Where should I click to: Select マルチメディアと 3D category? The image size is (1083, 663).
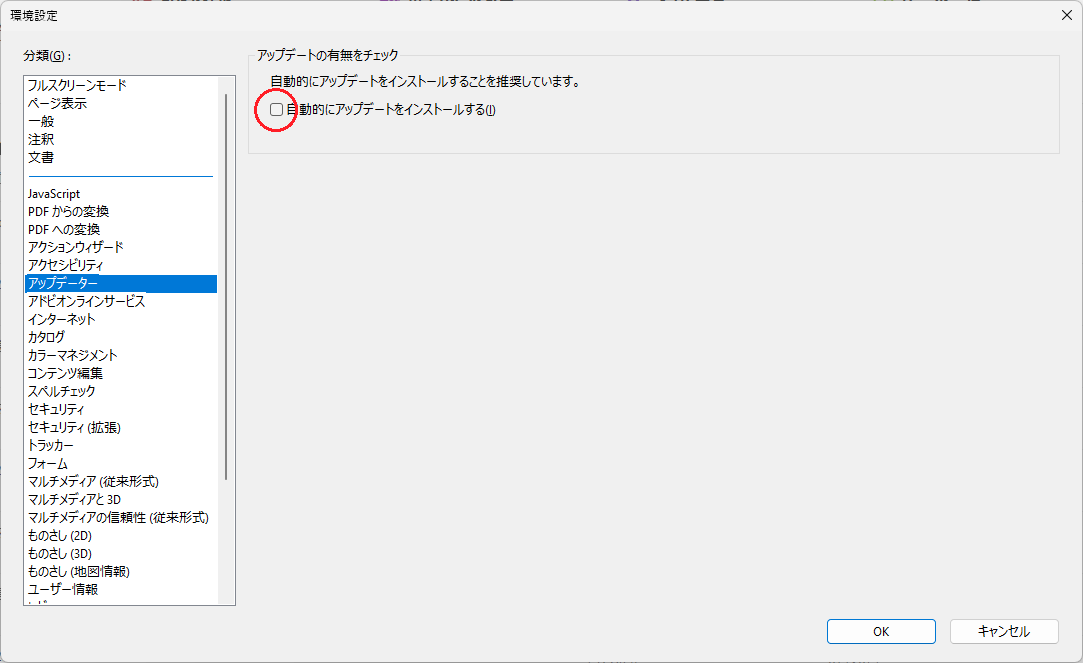[x=121, y=499]
